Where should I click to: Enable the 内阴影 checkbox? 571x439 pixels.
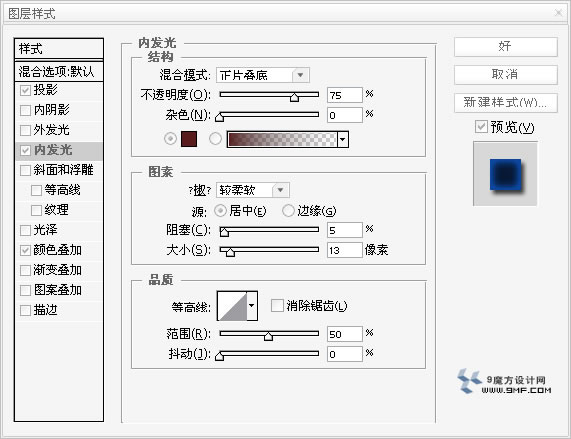[25, 110]
